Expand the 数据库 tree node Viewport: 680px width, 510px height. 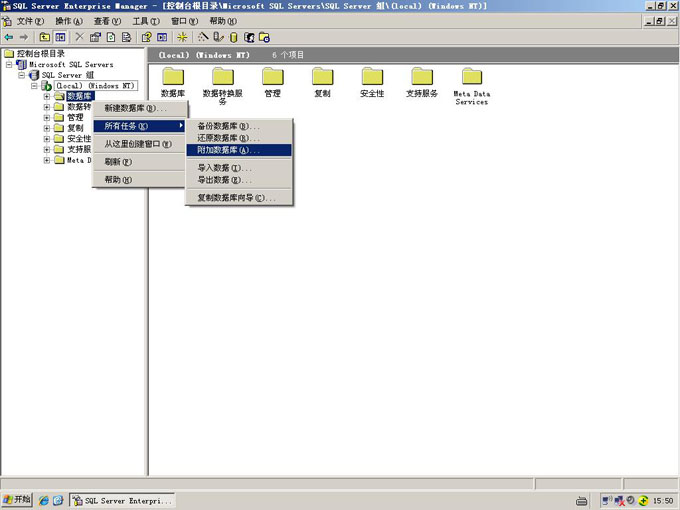tap(47, 96)
